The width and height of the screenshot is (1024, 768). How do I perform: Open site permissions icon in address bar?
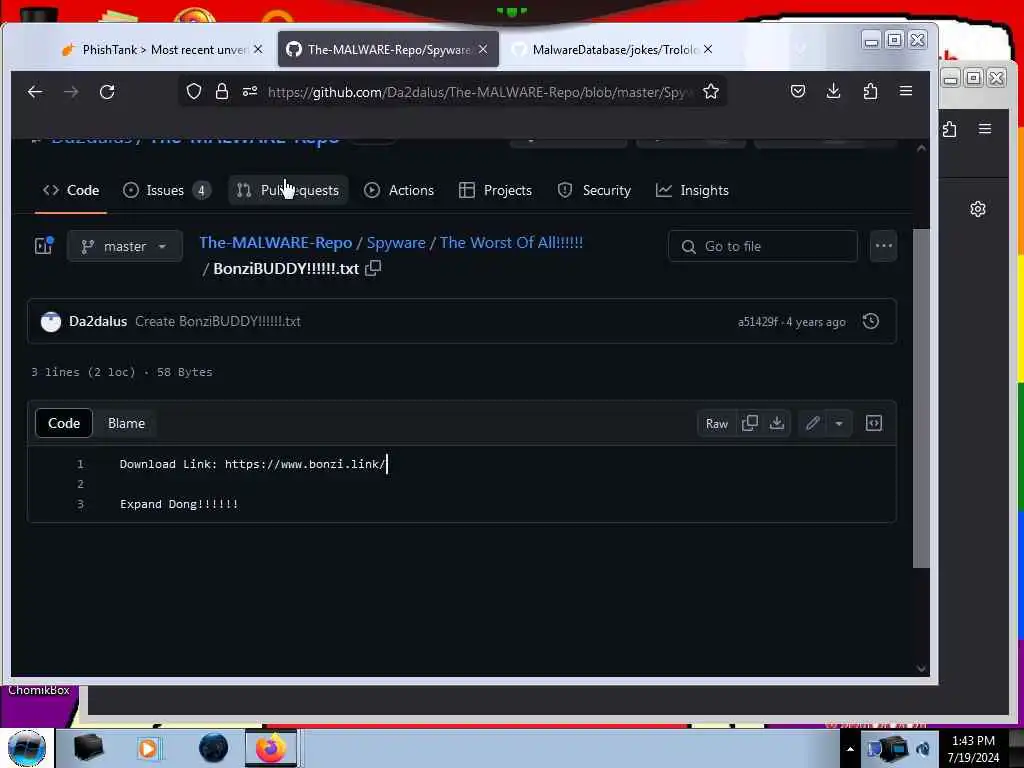(x=250, y=91)
